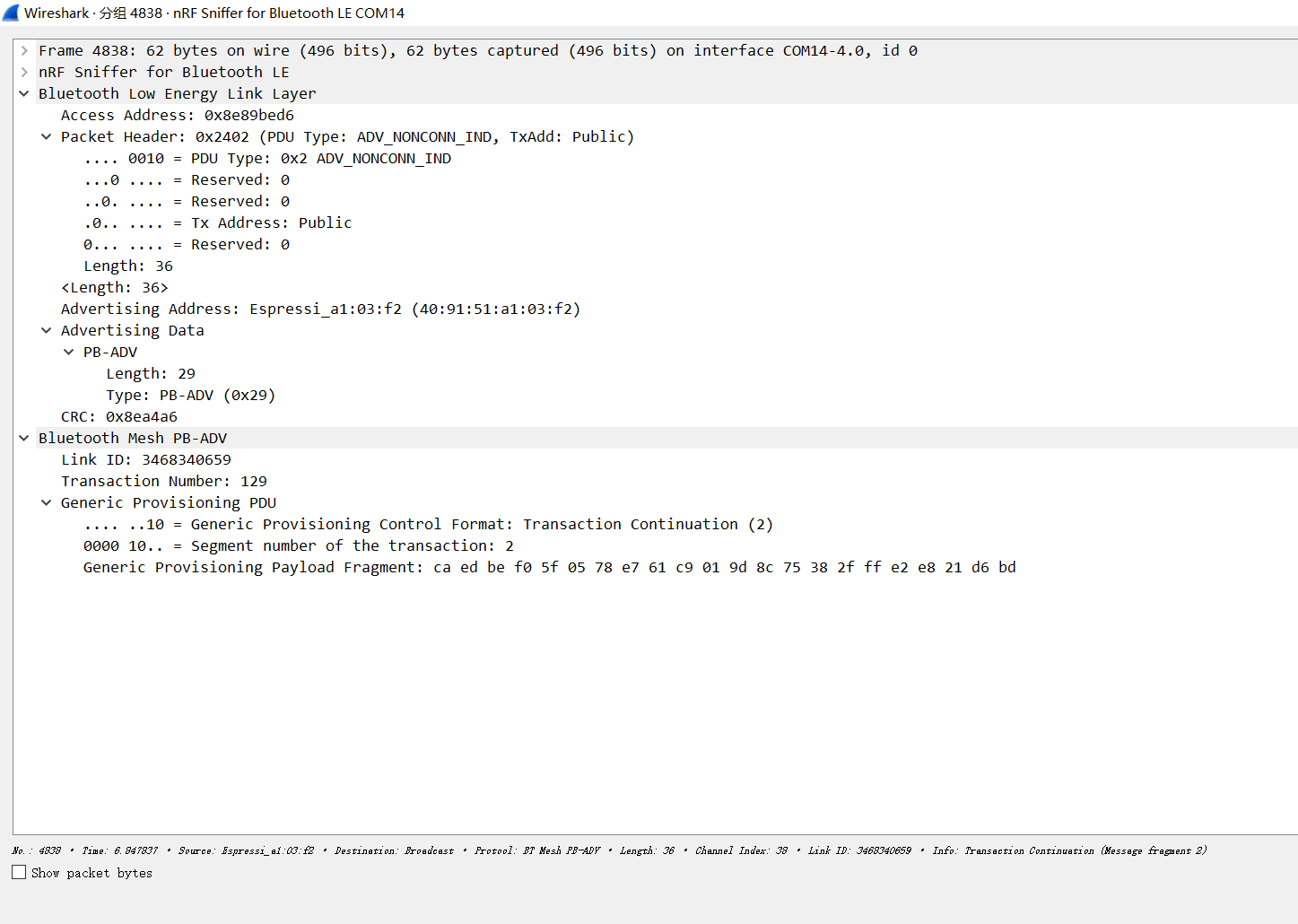Select the Access Address 0x8e89bed6 field
Image resolution: width=1298 pixels, height=924 pixels.
[177, 116]
